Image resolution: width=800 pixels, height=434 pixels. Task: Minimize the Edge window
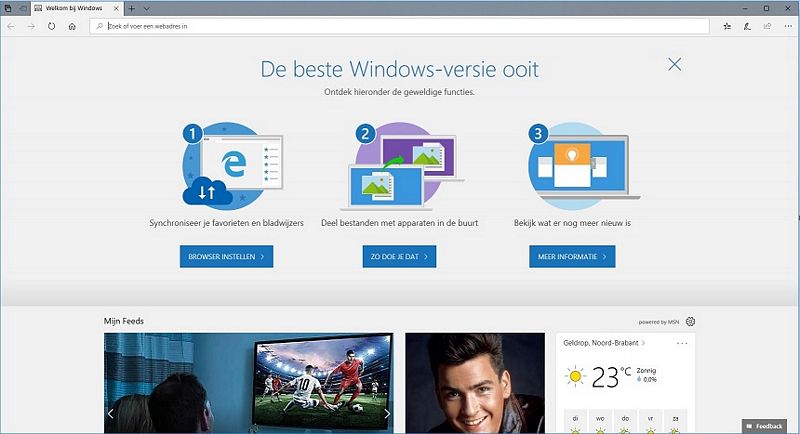click(x=746, y=8)
